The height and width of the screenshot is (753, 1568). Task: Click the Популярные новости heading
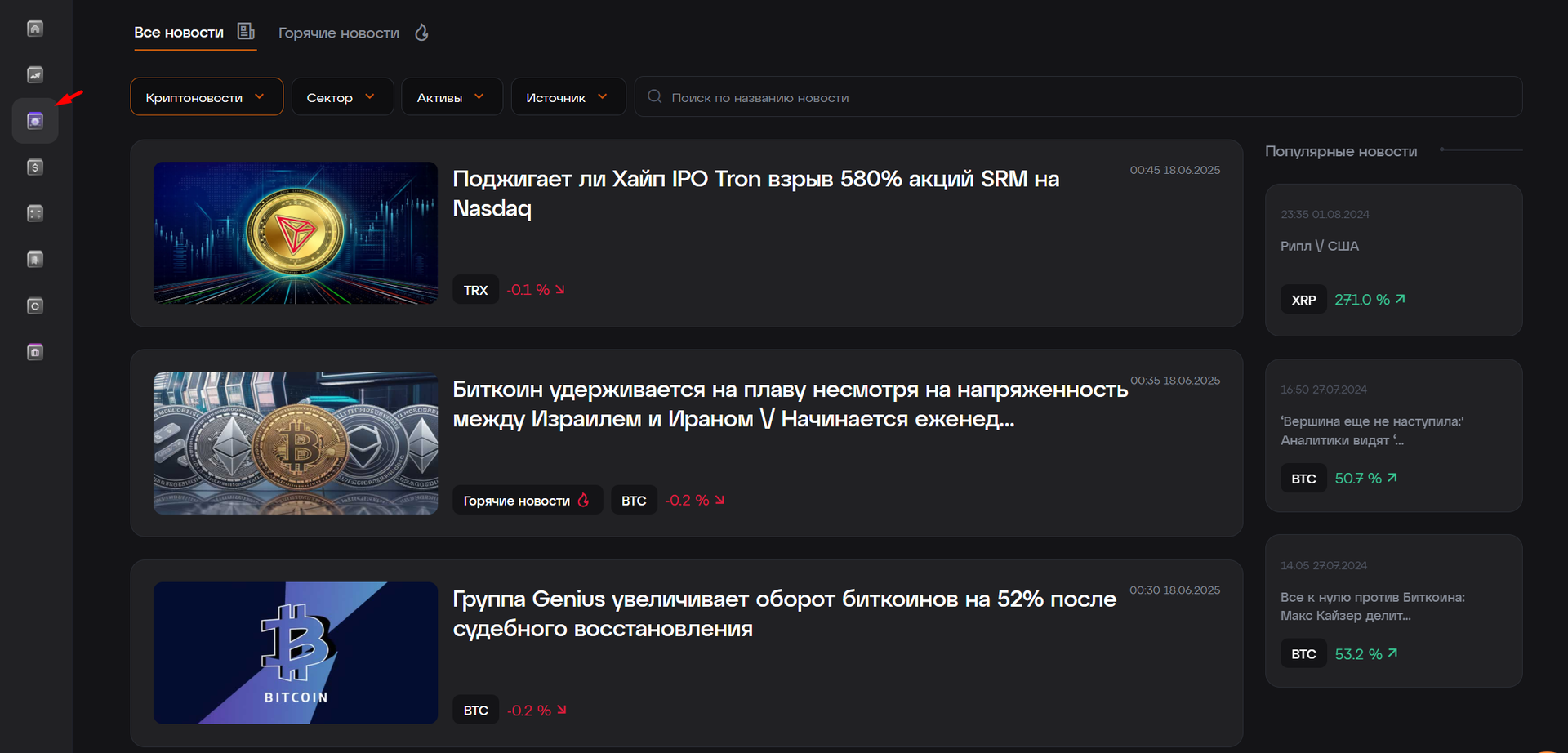point(1341,151)
